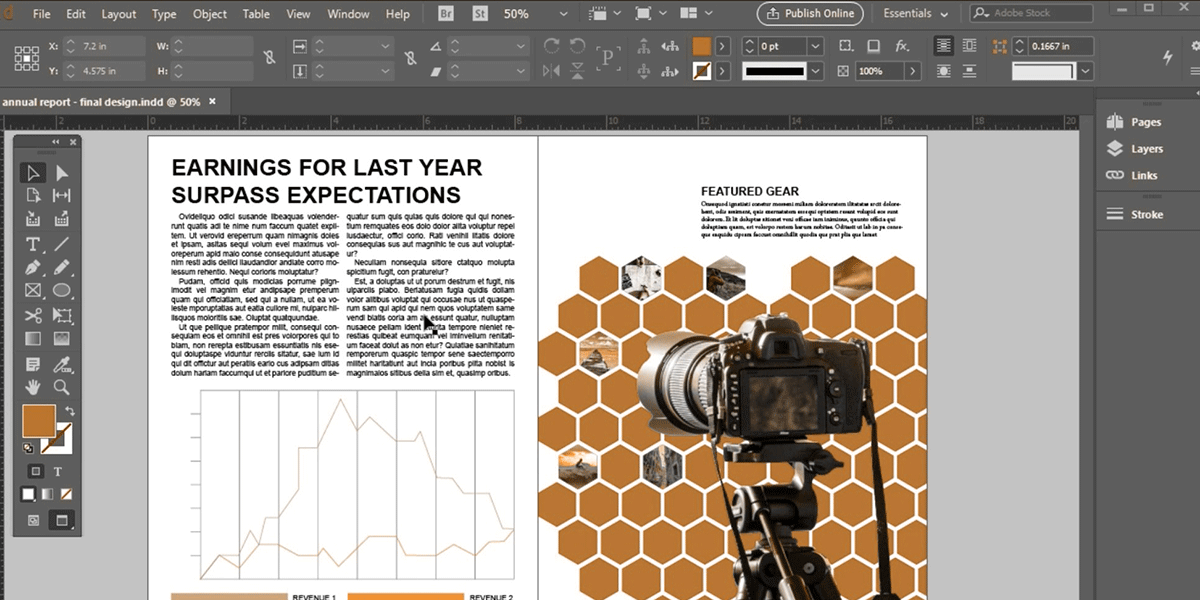1200x600 pixels.
Task: Select the Pen tool
Action: click(33, 268)
